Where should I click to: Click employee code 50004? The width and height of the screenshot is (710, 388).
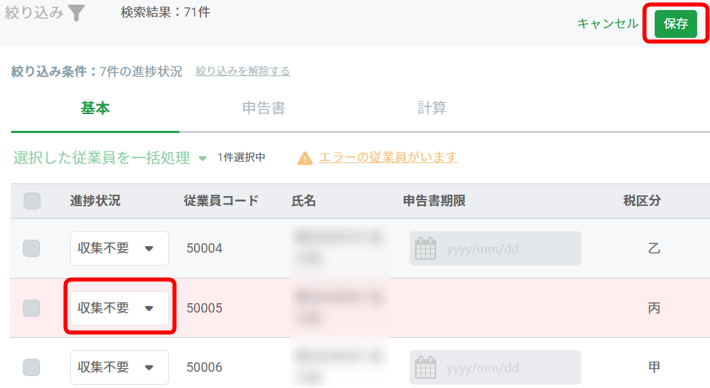pos(204,249)
